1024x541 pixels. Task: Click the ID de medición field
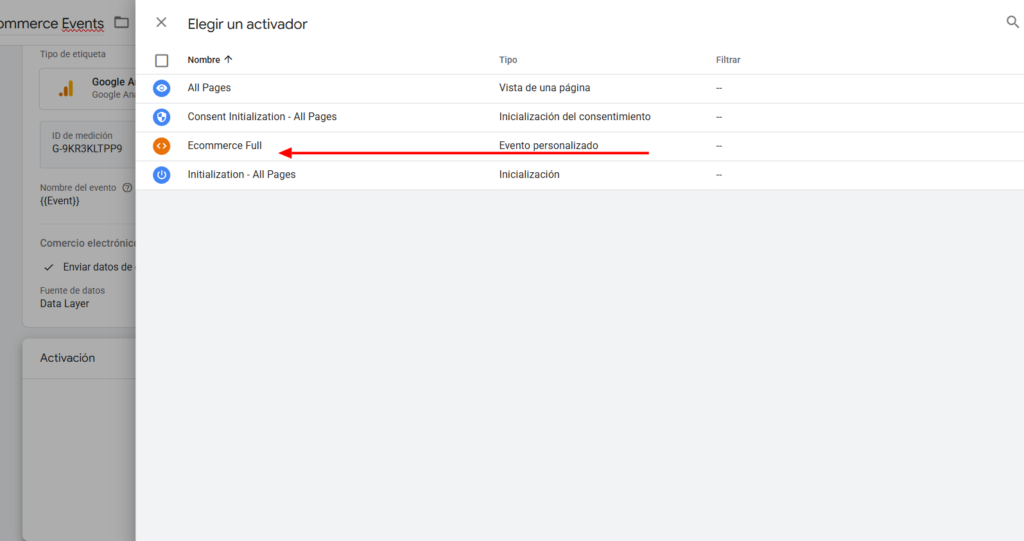click(x=87, y=142)
